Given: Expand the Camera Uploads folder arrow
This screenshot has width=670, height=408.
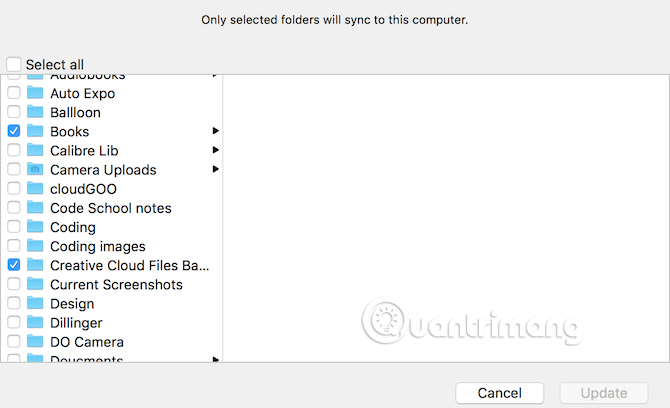Looking at the screenshot, I should click(215, 169).
